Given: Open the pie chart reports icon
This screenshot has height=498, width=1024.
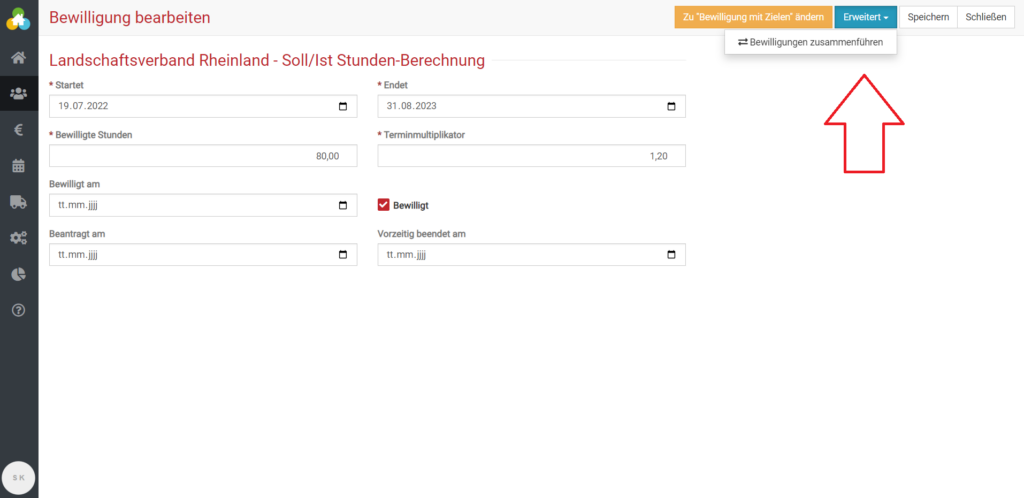Looking at the screenshot, I should (x=18, y=274).
